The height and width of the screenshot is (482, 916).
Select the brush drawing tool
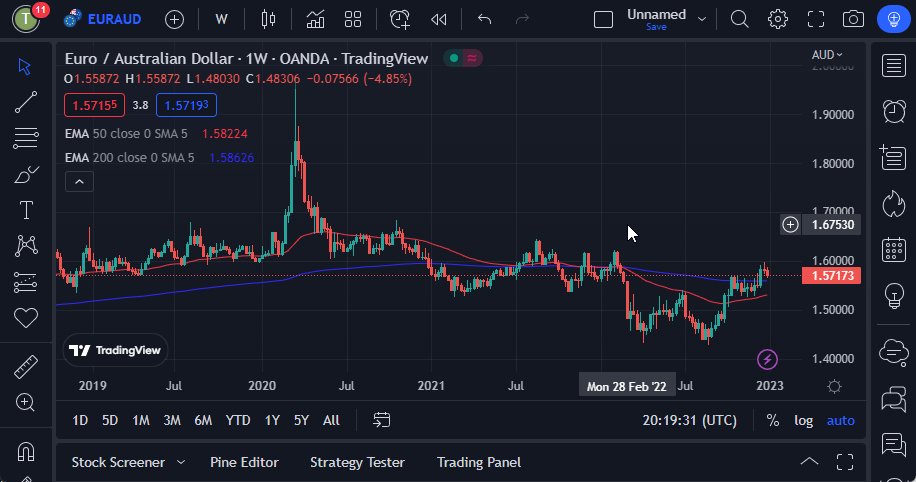pos(26,174)
